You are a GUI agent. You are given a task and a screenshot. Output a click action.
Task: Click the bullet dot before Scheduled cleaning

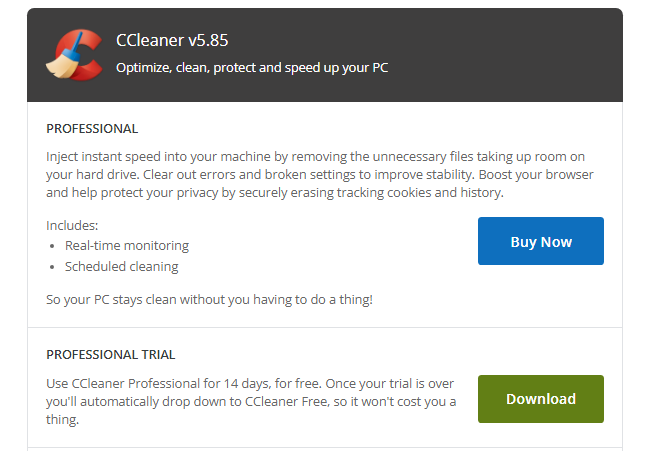pyautogui.click(x=53, y=268)
